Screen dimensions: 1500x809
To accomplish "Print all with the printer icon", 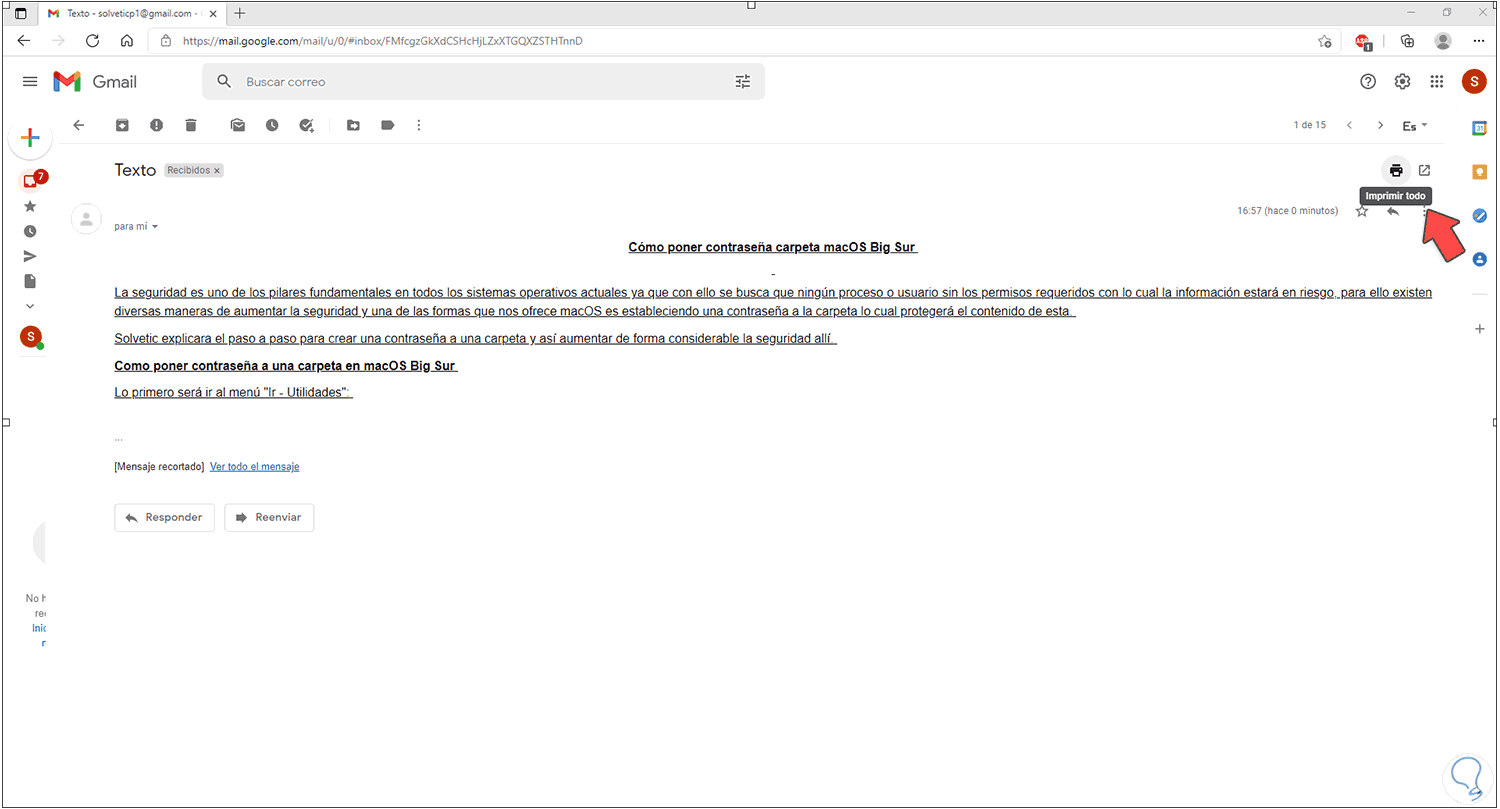I will pyautogui.click(x=1396, y=170).
